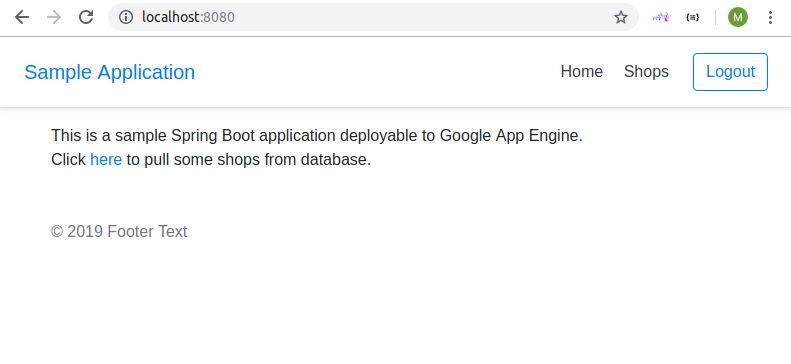
Task: Go back using the browser back arrow
Action: pyautogui.click(x=22, y=18)
